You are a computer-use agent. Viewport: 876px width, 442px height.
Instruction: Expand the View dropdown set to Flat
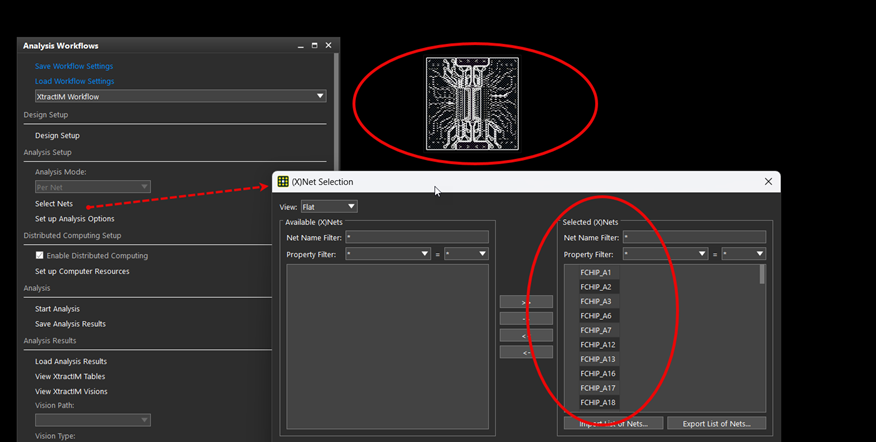click(329, 207)
